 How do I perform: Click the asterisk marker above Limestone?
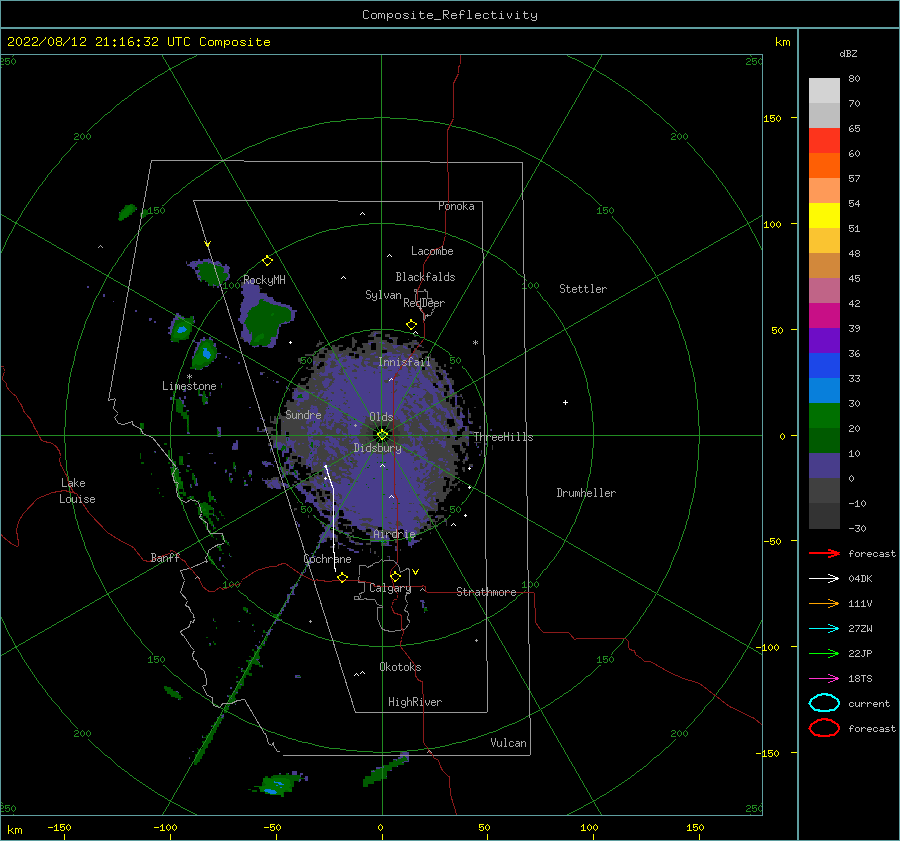click(x=189, y=377)
